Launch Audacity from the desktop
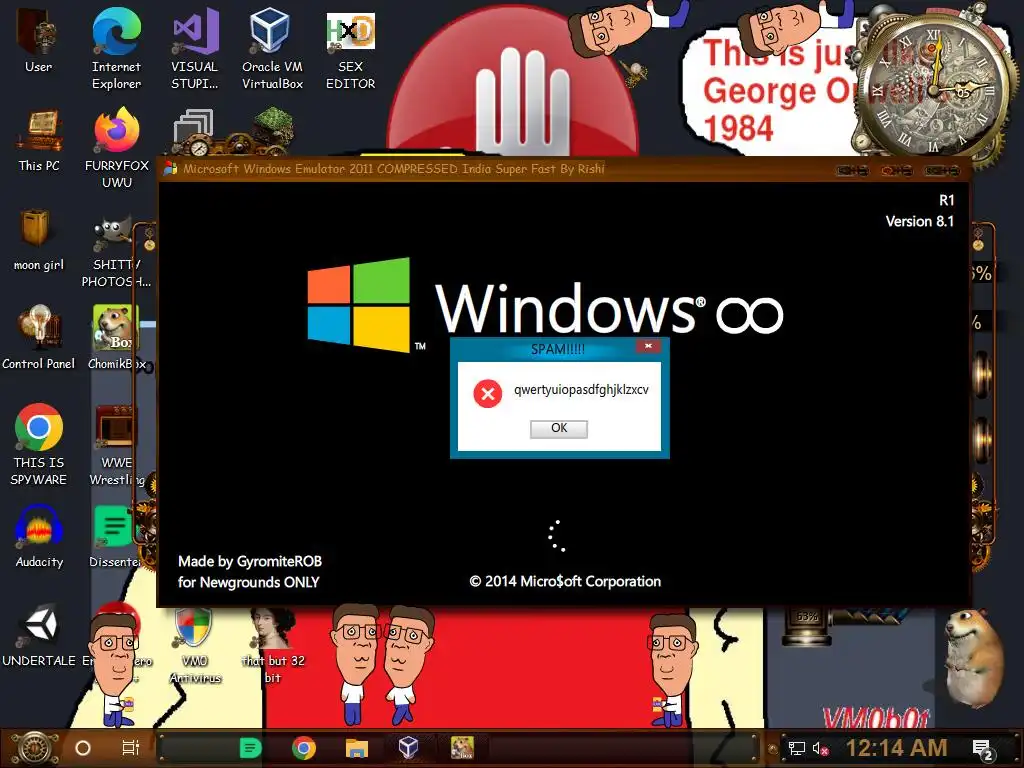The width and height of the screenshot is (1024, 768). [x=39, y=537]
